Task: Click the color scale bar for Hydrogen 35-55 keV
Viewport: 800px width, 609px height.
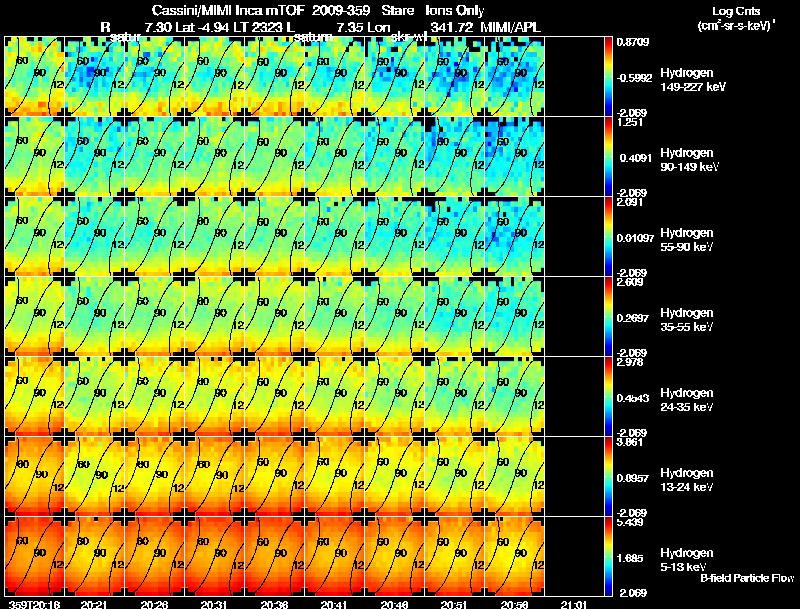Action: [x=608, y=317]
